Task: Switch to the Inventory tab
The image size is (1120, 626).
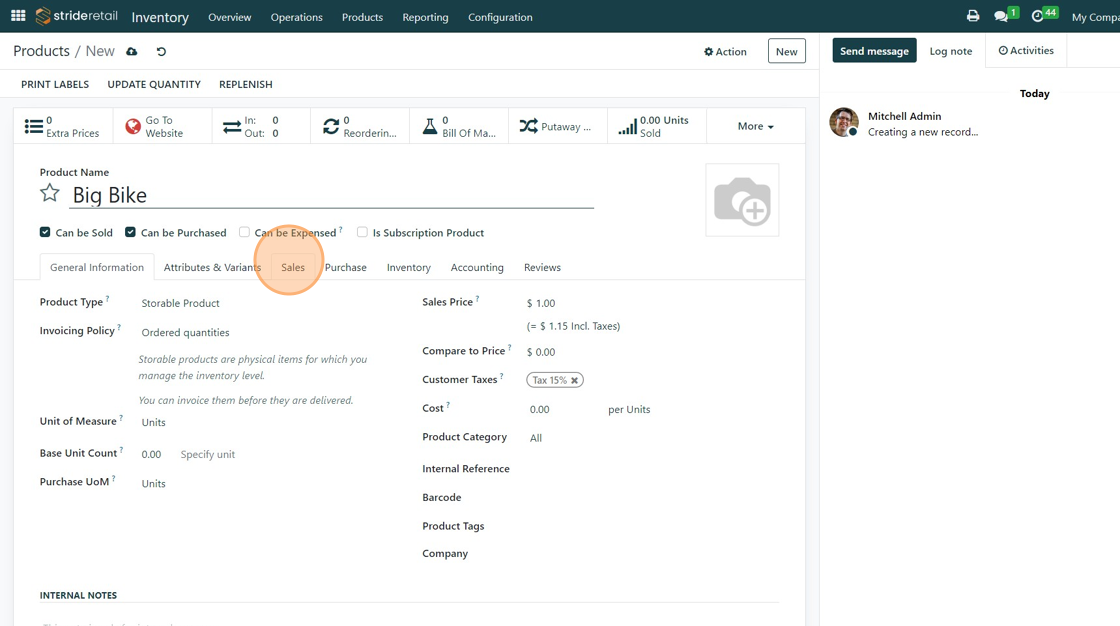Action: pos(409,267)
